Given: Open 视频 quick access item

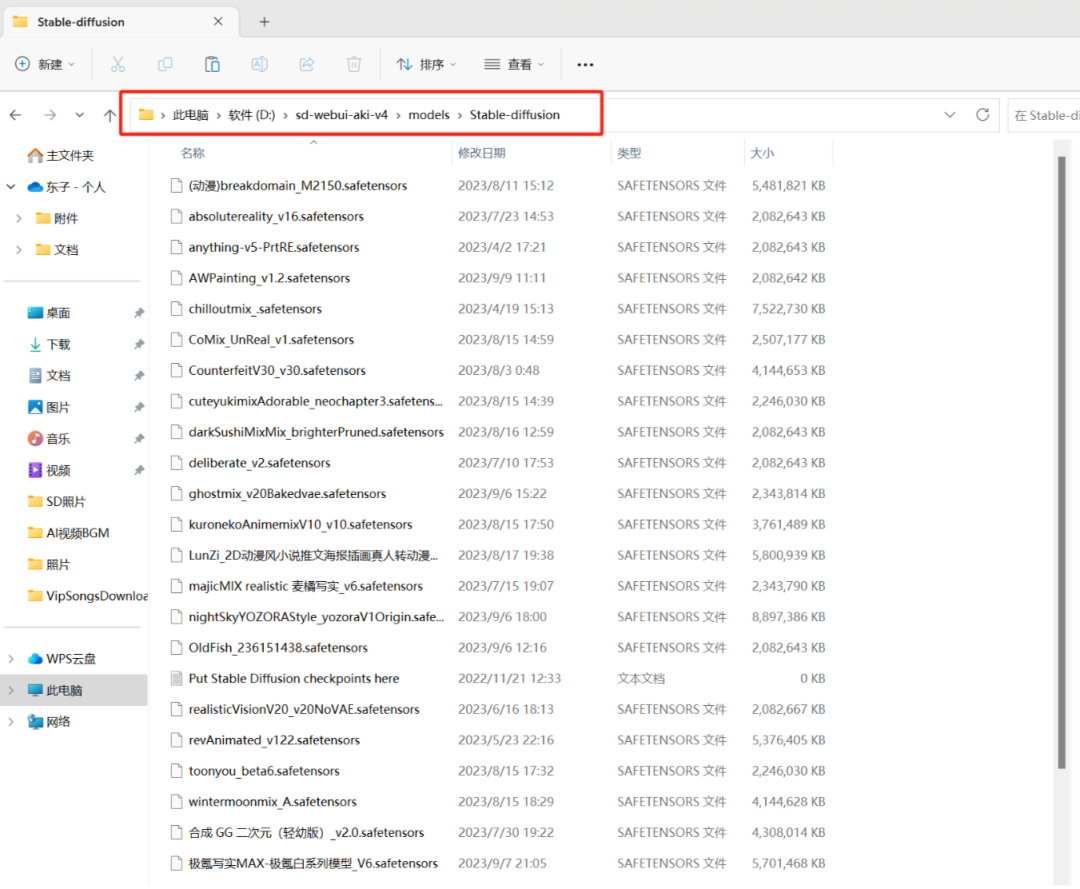Looking at the screenshot, I should tap(49, 470).
